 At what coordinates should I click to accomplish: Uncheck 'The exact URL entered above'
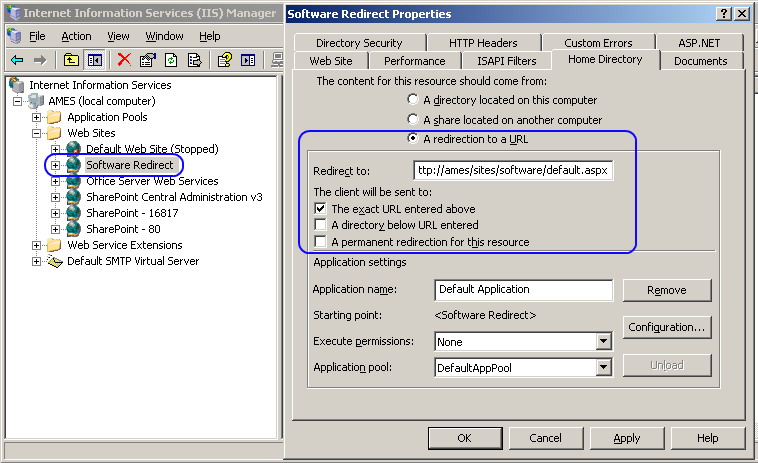pos(320,209)
